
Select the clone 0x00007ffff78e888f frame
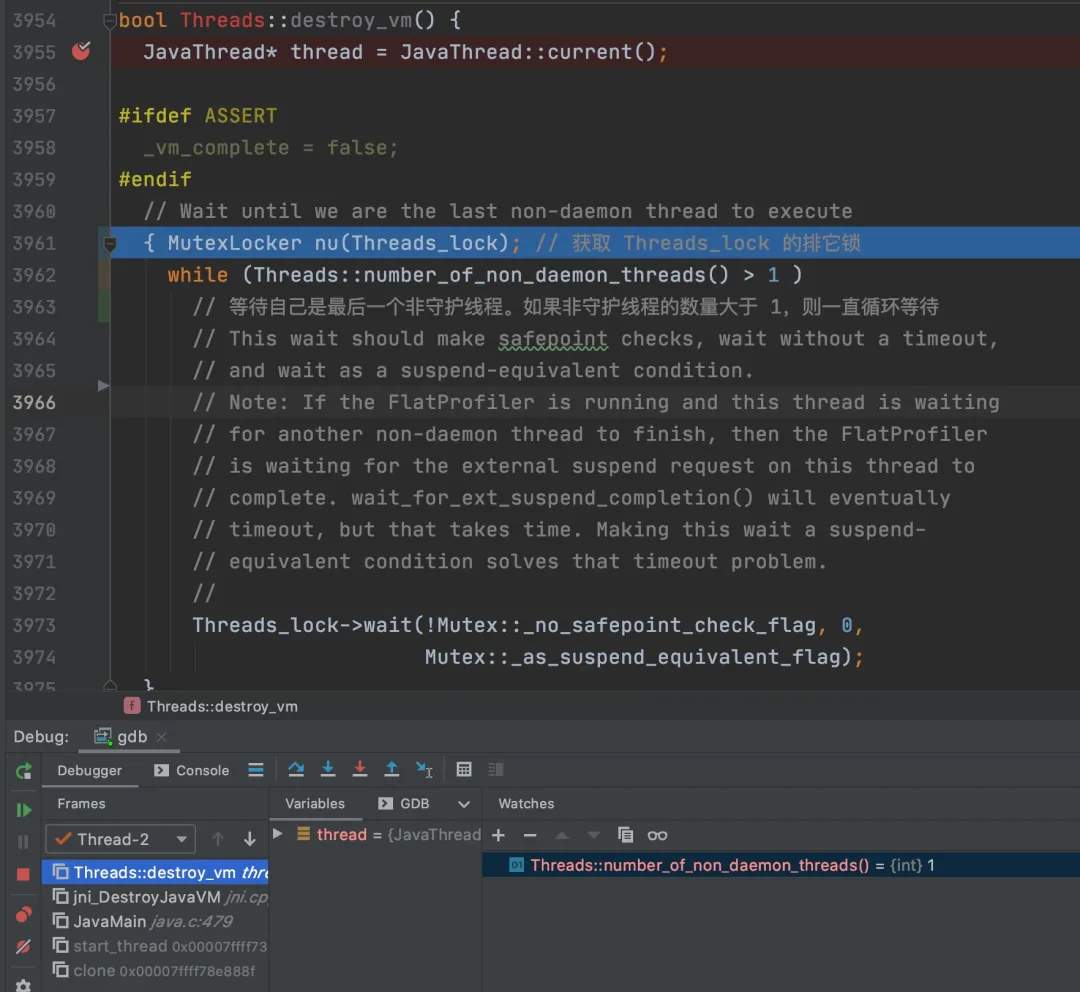tap(156, 971)
